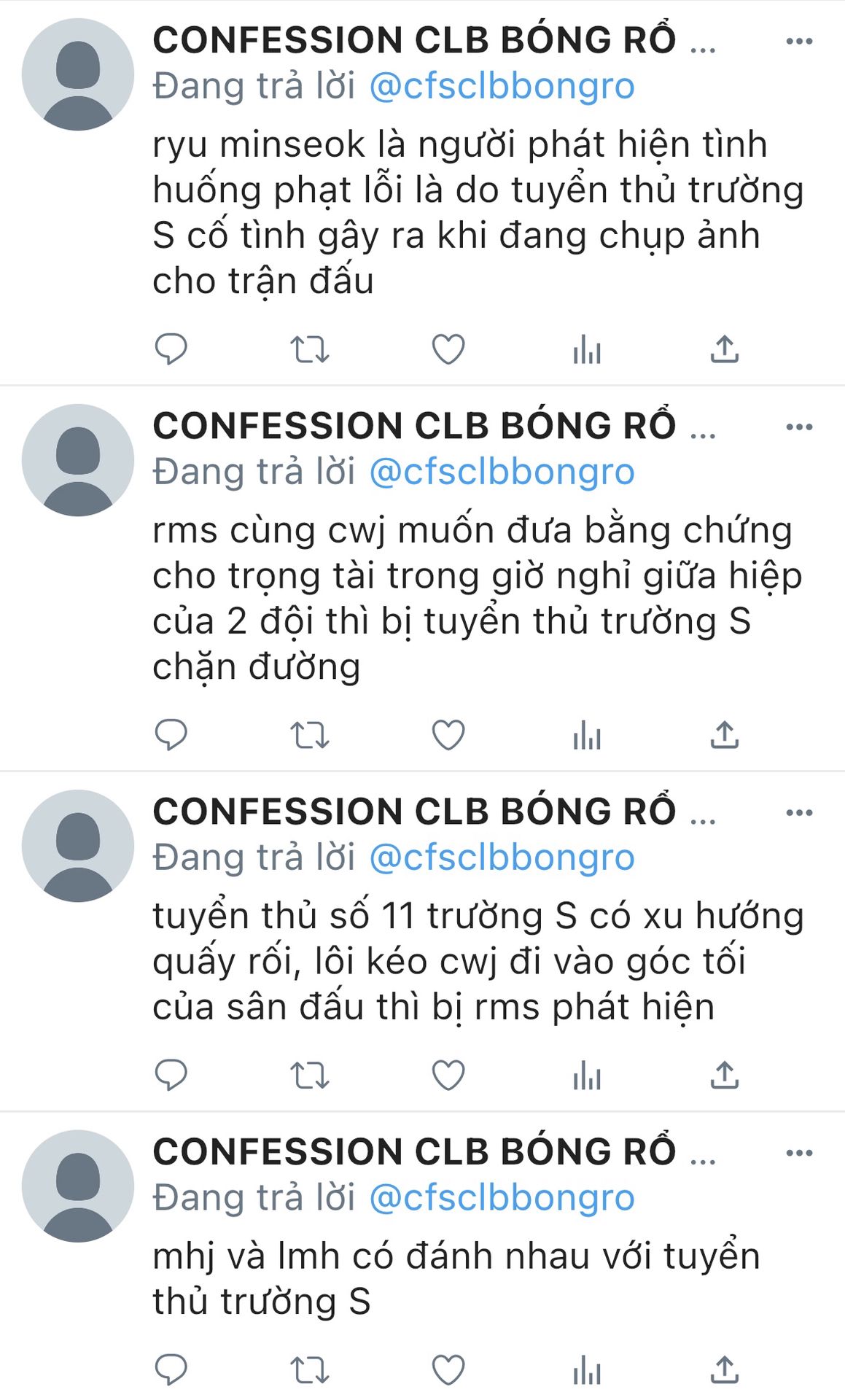Reply to the 'mhj và lmh' tweet
The image size is (845, 1400).
tap(171, 1369)
